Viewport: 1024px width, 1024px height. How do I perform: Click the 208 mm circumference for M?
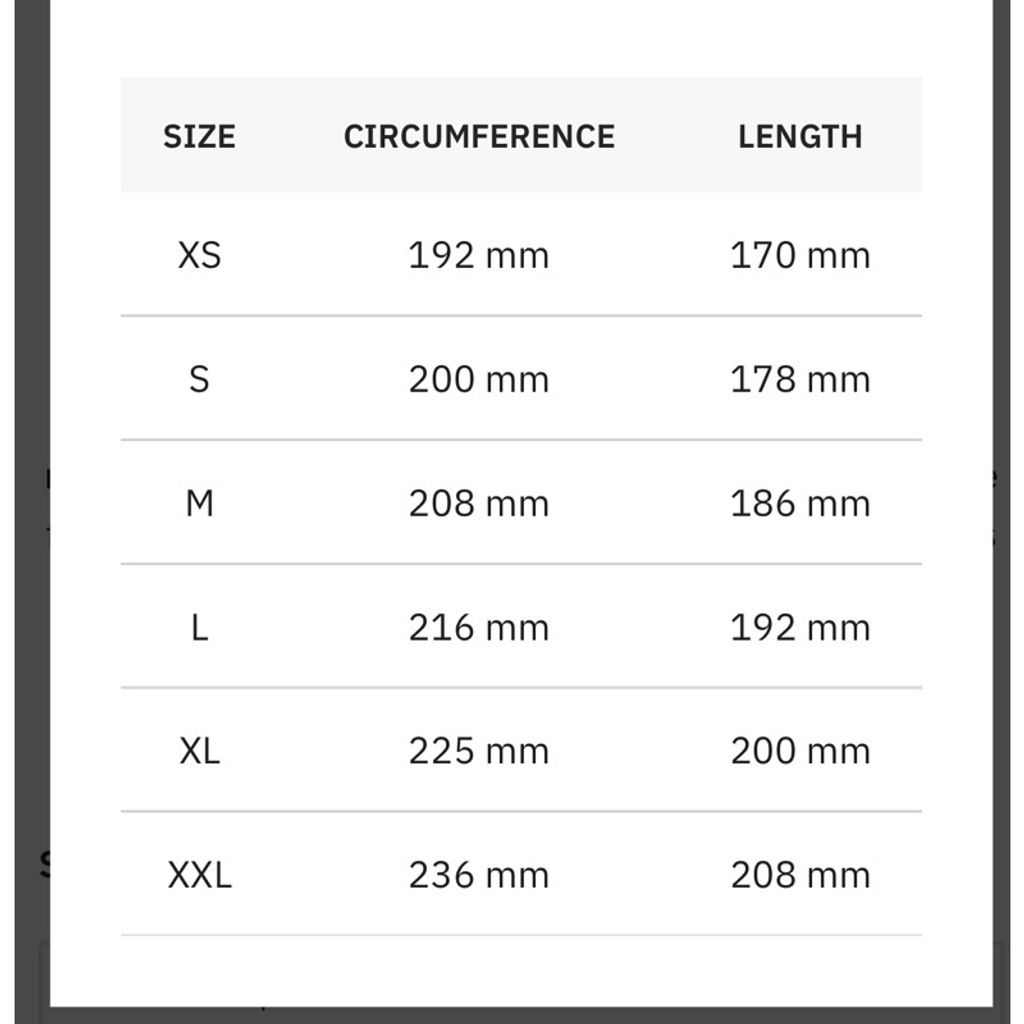click(x=479, y=503)
